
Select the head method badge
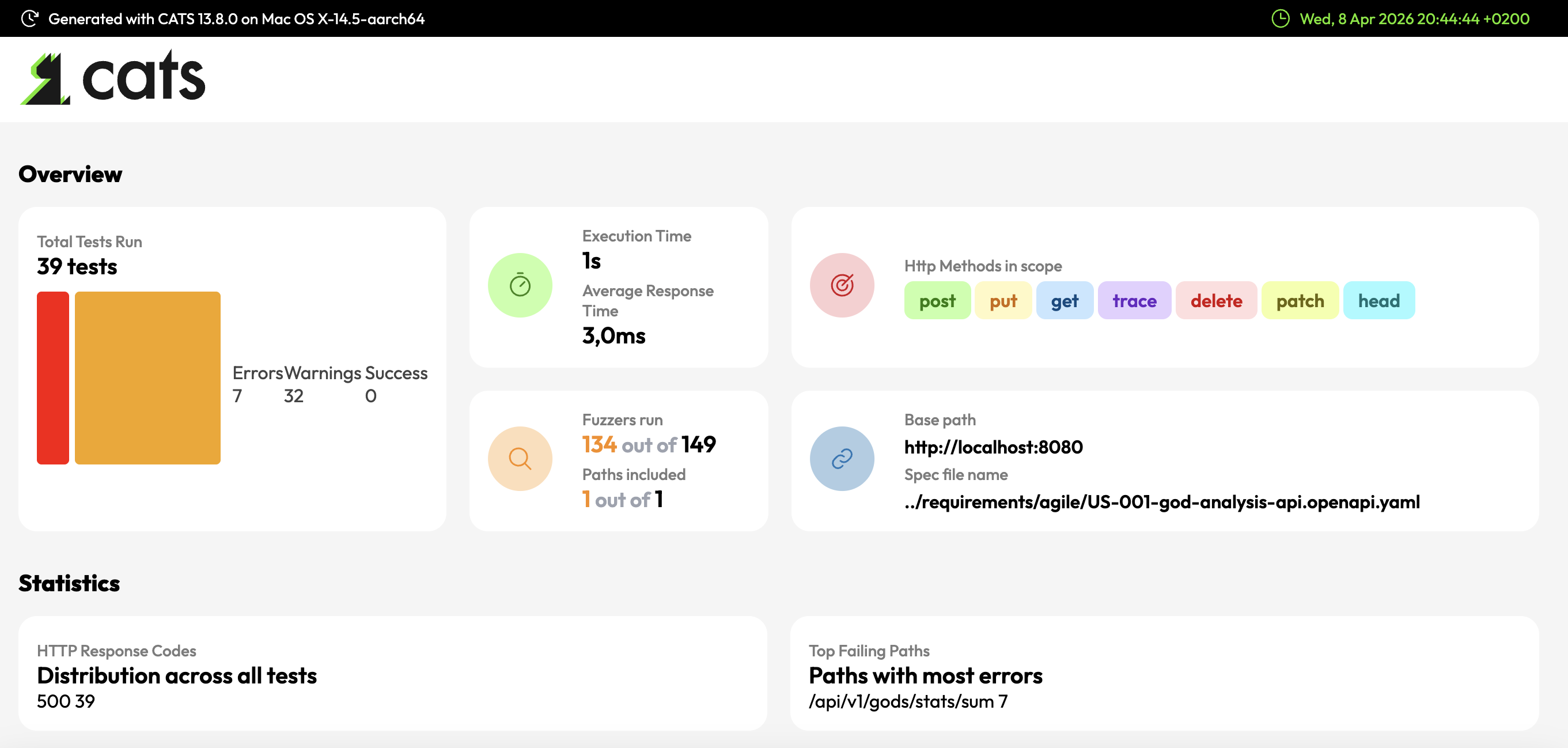click(x=1378, y=300)
